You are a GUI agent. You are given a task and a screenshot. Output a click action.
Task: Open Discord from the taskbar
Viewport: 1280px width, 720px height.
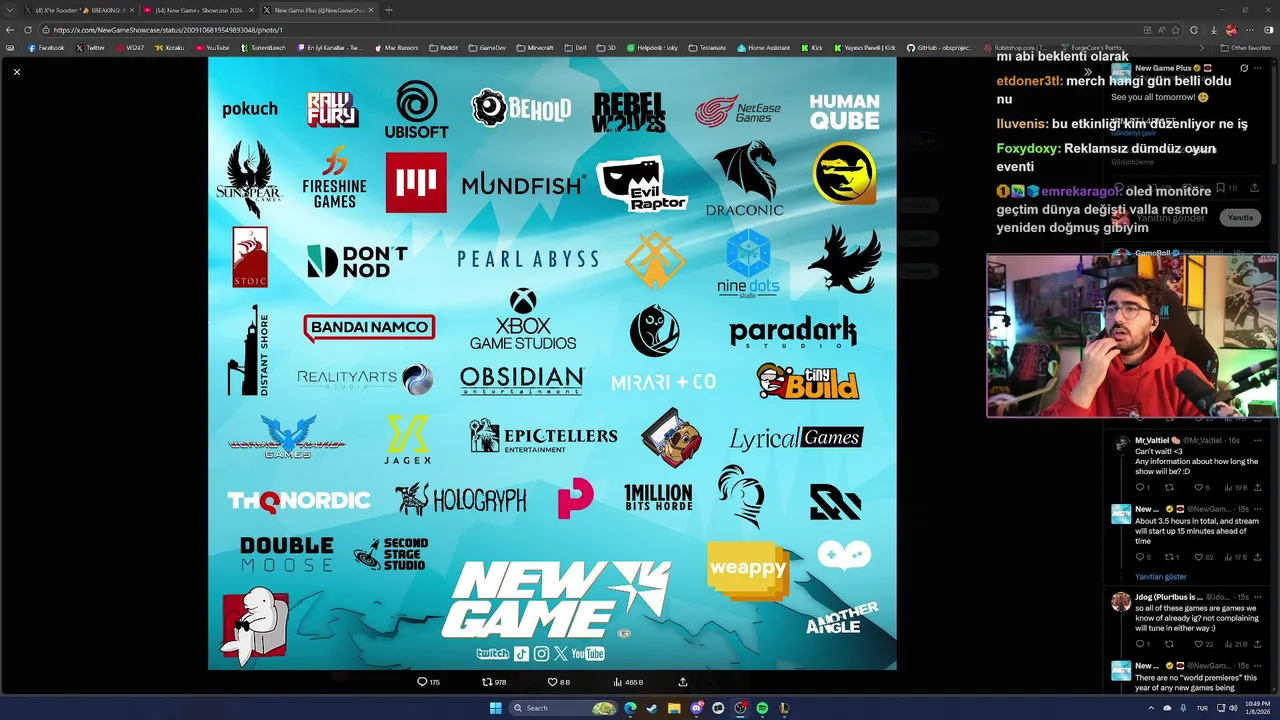click(696, 708)
